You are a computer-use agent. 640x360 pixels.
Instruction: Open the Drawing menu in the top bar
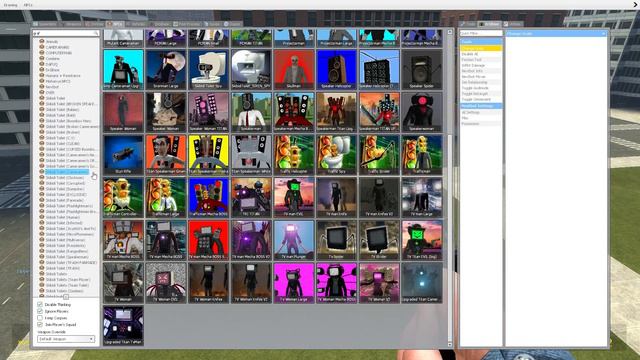(x=11, y=5)
